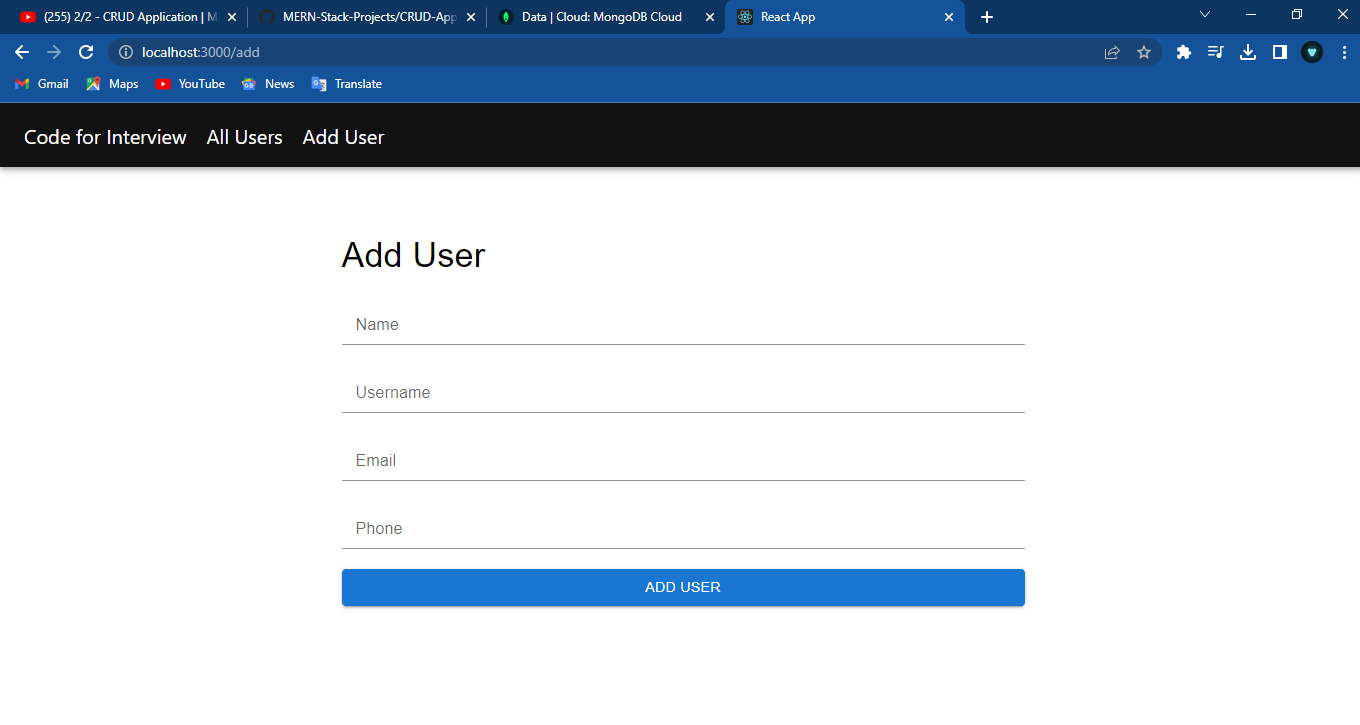Image resolution: width=1360 pixels, height=725 pixels.
Task: Open the media controls icon
Action: coord(1216,52)
